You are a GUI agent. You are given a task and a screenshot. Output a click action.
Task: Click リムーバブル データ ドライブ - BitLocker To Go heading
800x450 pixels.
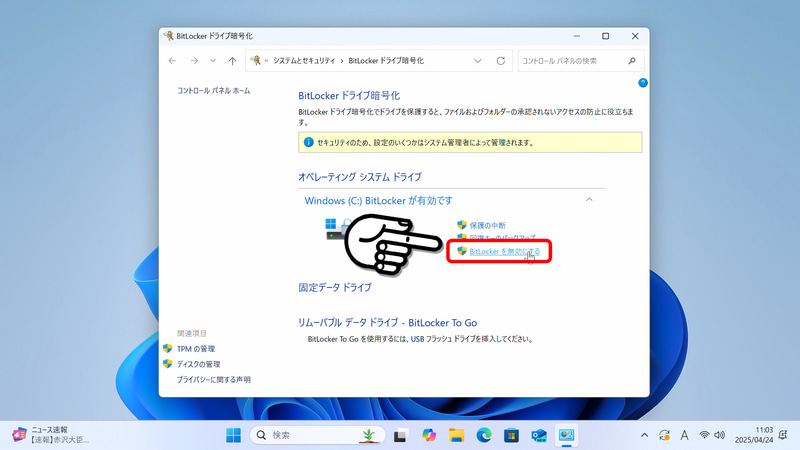pos(388,323)
